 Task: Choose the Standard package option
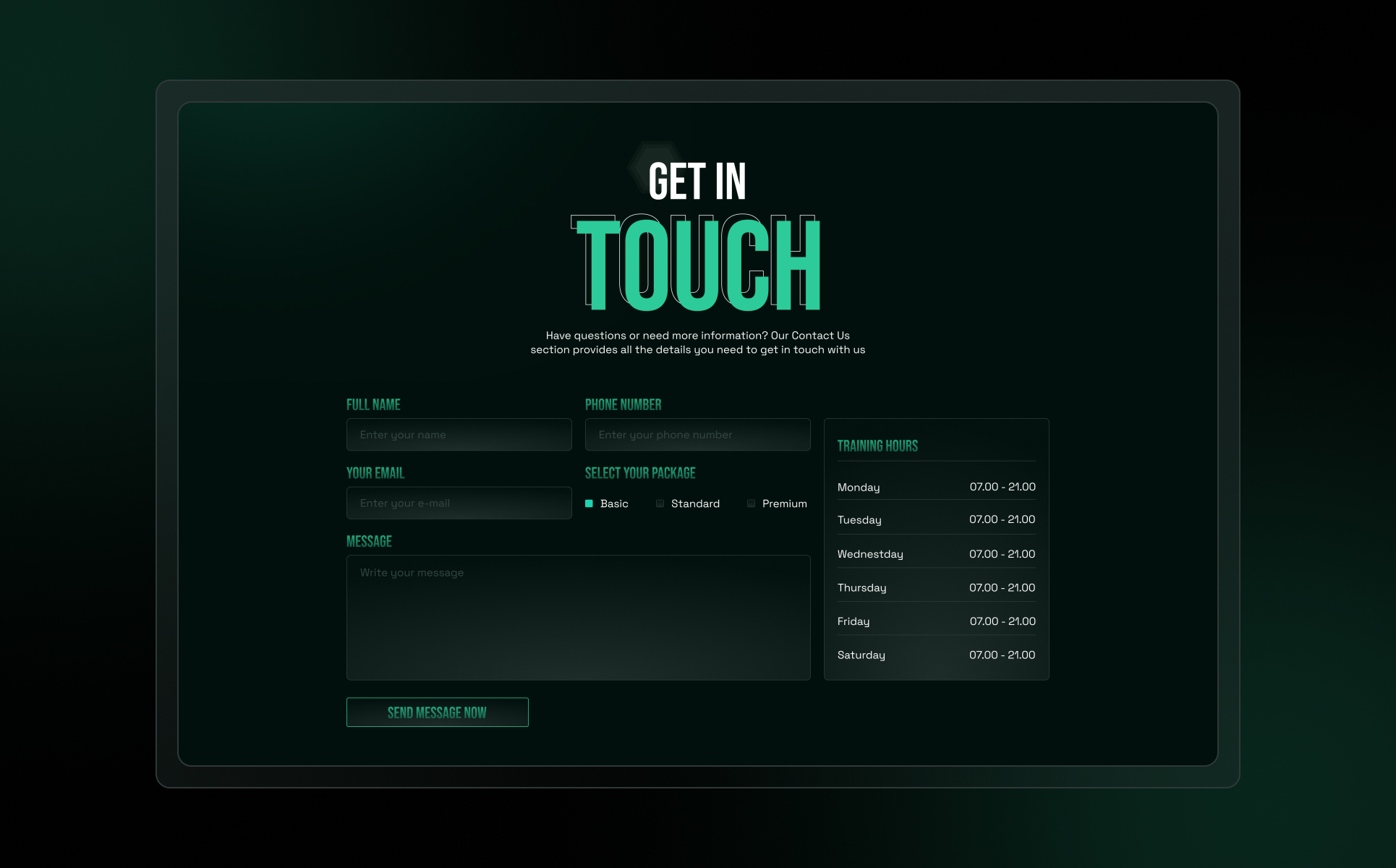[660, 503]
